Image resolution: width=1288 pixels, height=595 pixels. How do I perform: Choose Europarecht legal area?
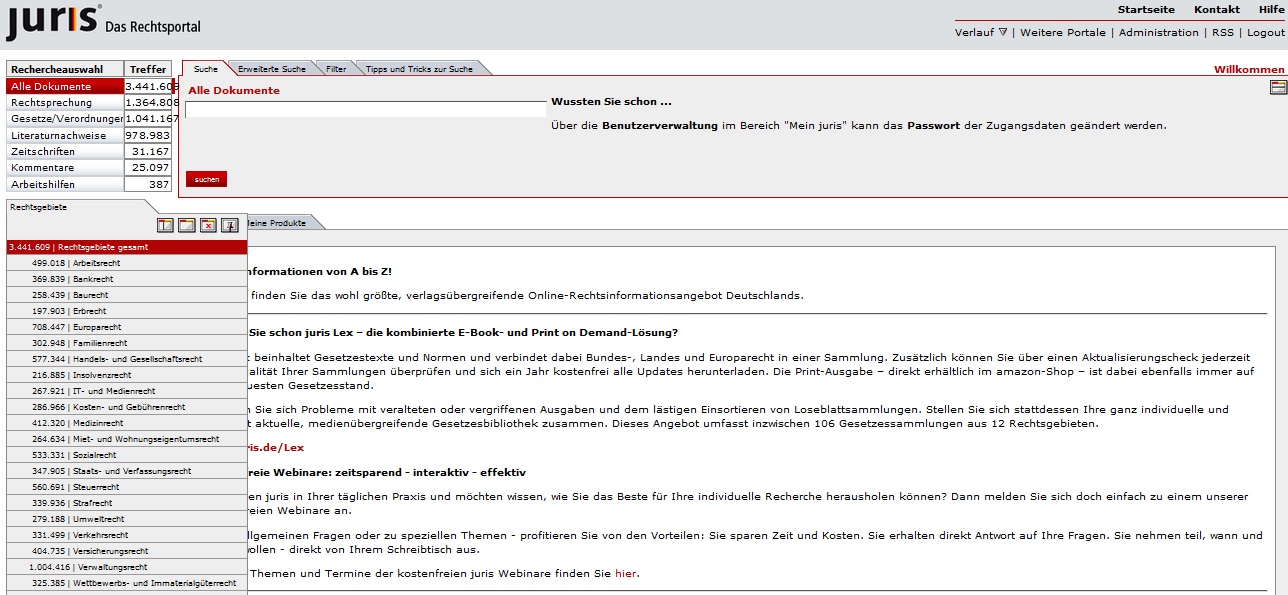pos(126,327)
